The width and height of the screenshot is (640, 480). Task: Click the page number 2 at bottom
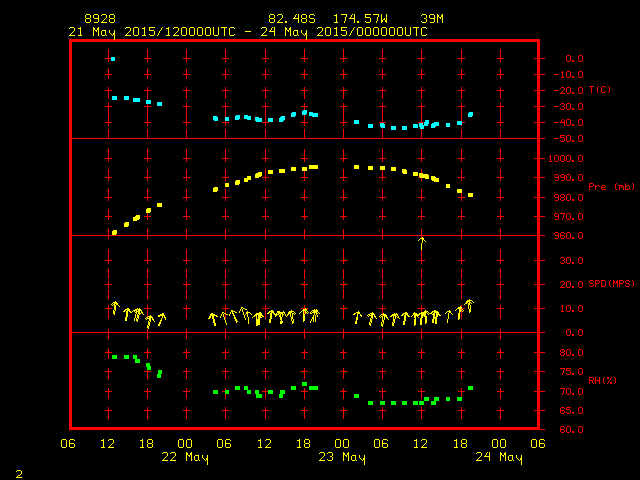(x=19, y=474)
